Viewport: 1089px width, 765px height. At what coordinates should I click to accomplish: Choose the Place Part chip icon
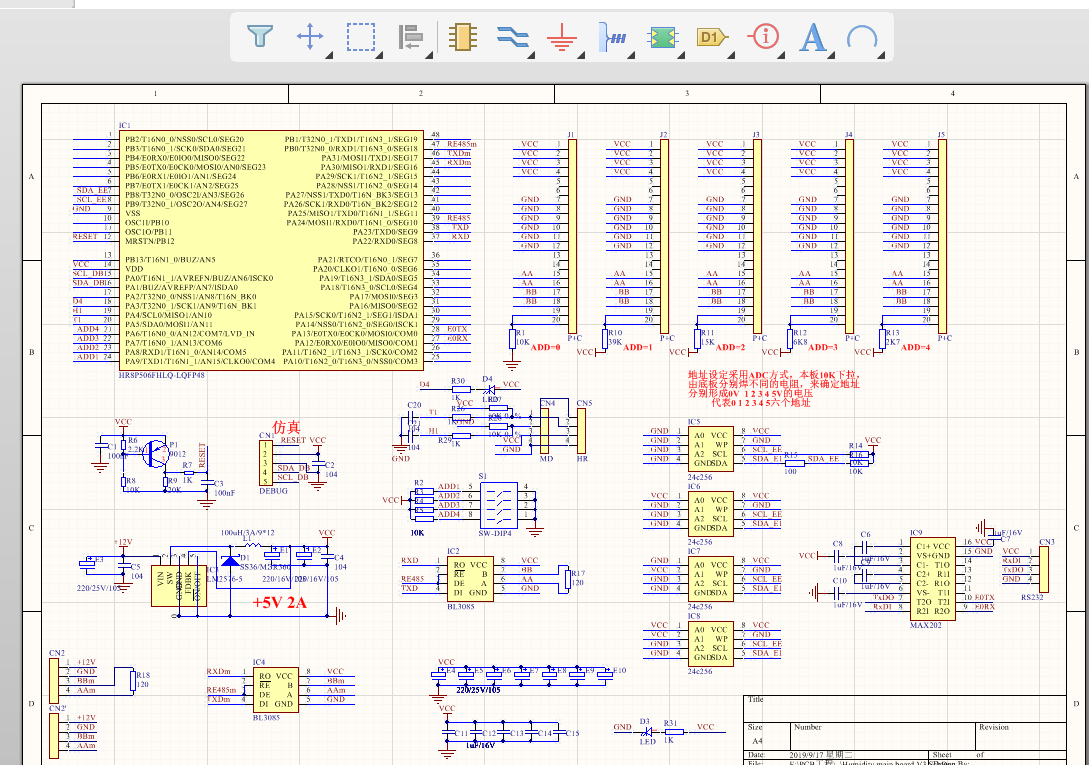coord(461,38)
